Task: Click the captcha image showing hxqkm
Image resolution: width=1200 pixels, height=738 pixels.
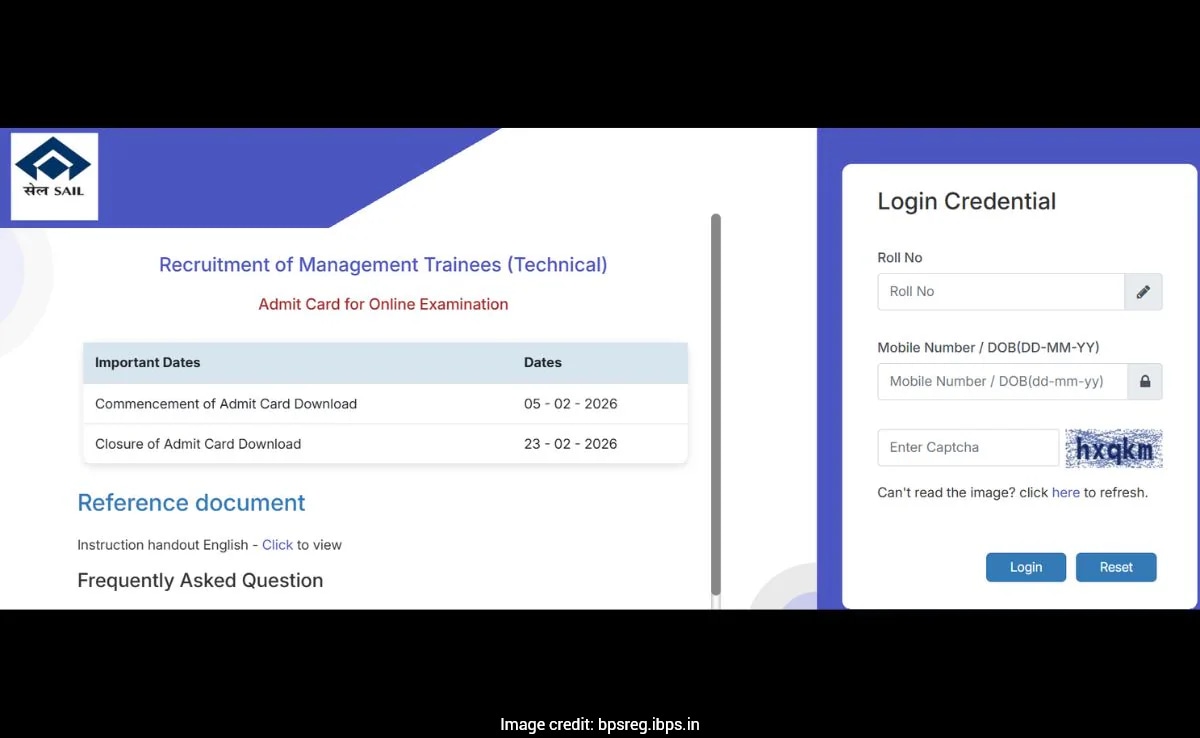Action: point(1113,448)
